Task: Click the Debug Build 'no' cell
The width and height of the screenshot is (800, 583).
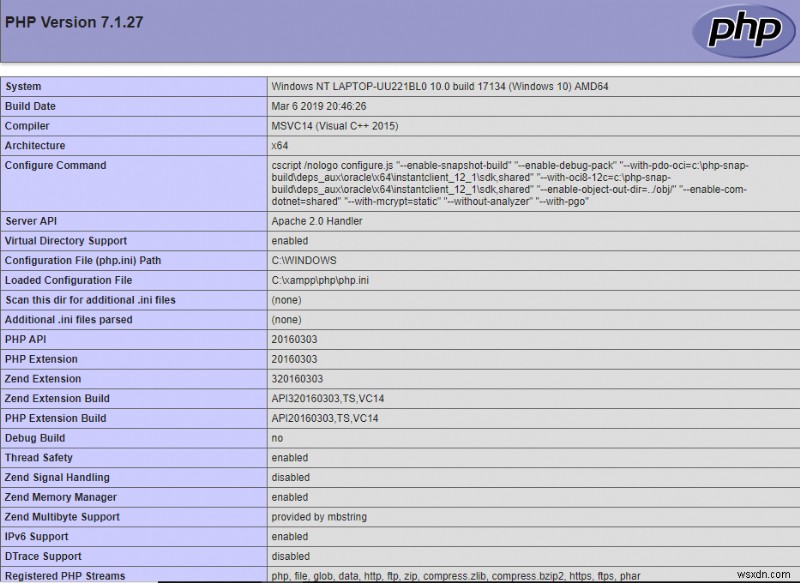Action: pos(275,438)
